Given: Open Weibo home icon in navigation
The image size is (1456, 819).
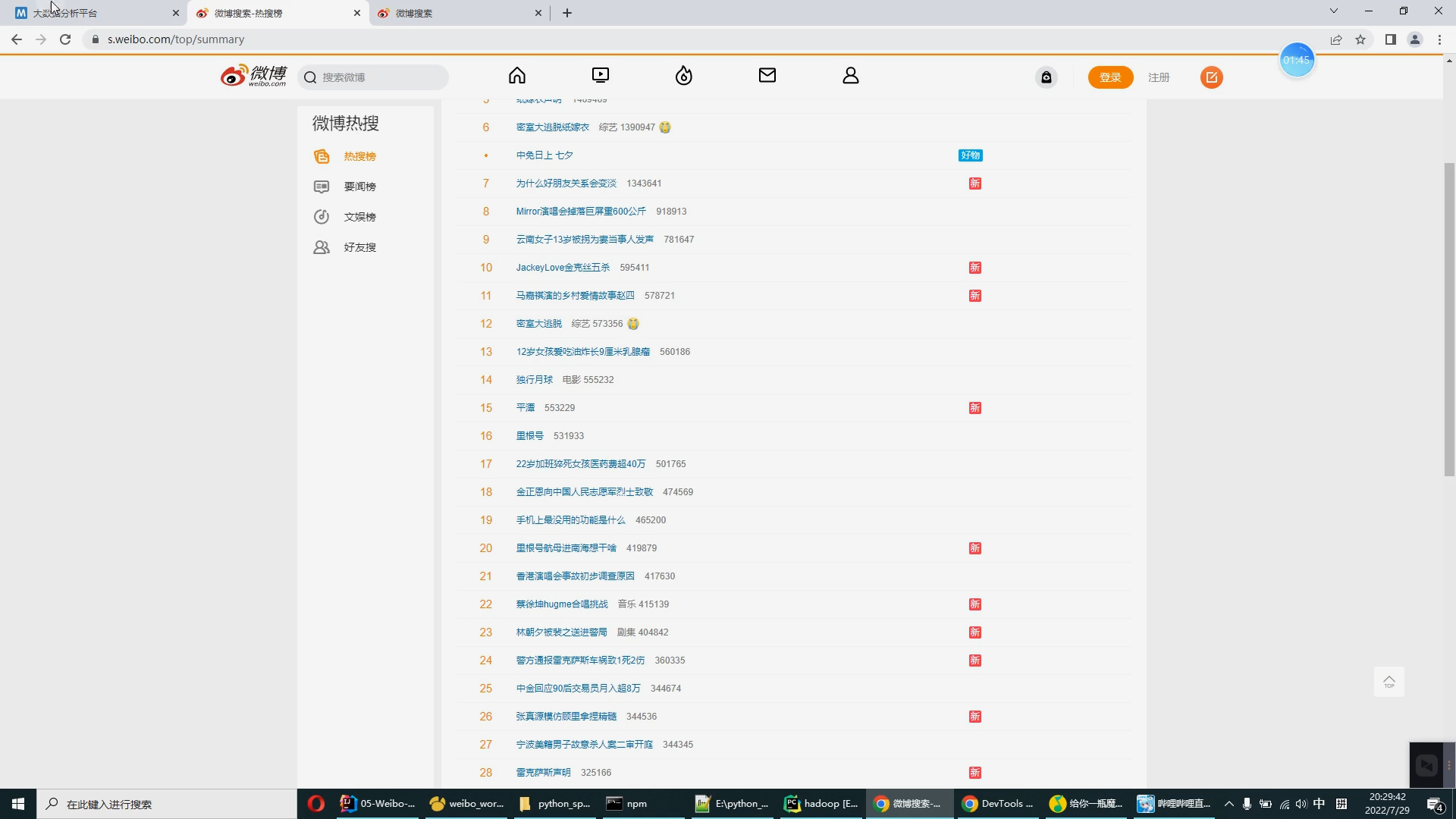Looking at the screenshot, I should click(517, 76).
